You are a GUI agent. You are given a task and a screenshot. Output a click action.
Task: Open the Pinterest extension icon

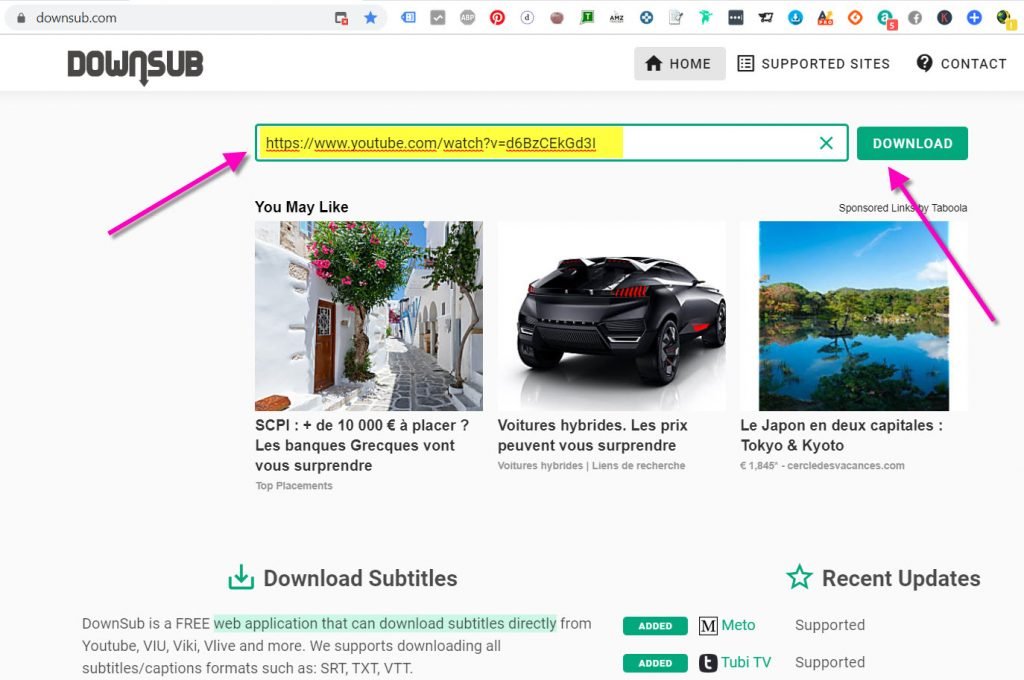click(x=497, y=18)
